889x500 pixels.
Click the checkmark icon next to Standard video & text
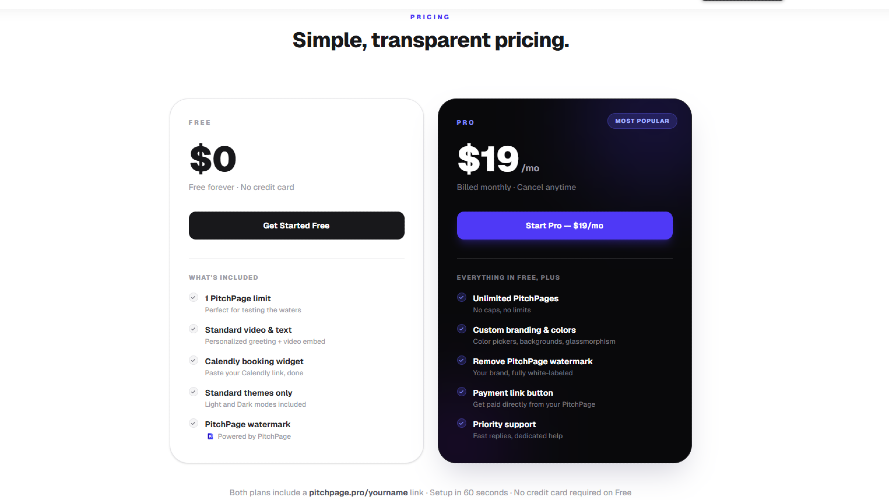pos(193,329)
